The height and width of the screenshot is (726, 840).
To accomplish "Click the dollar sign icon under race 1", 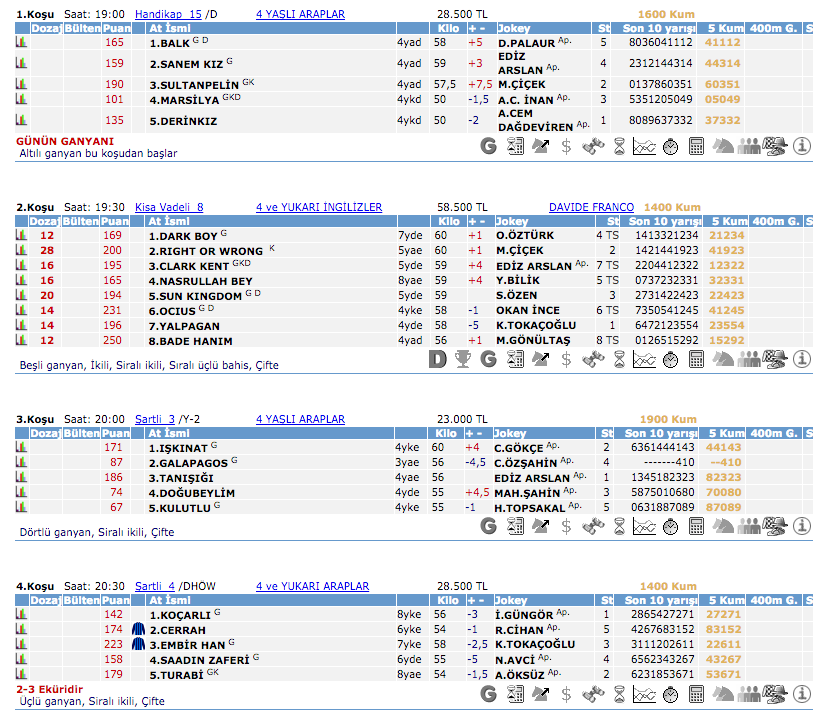I will pyautogui.click(x=567, y=146).
